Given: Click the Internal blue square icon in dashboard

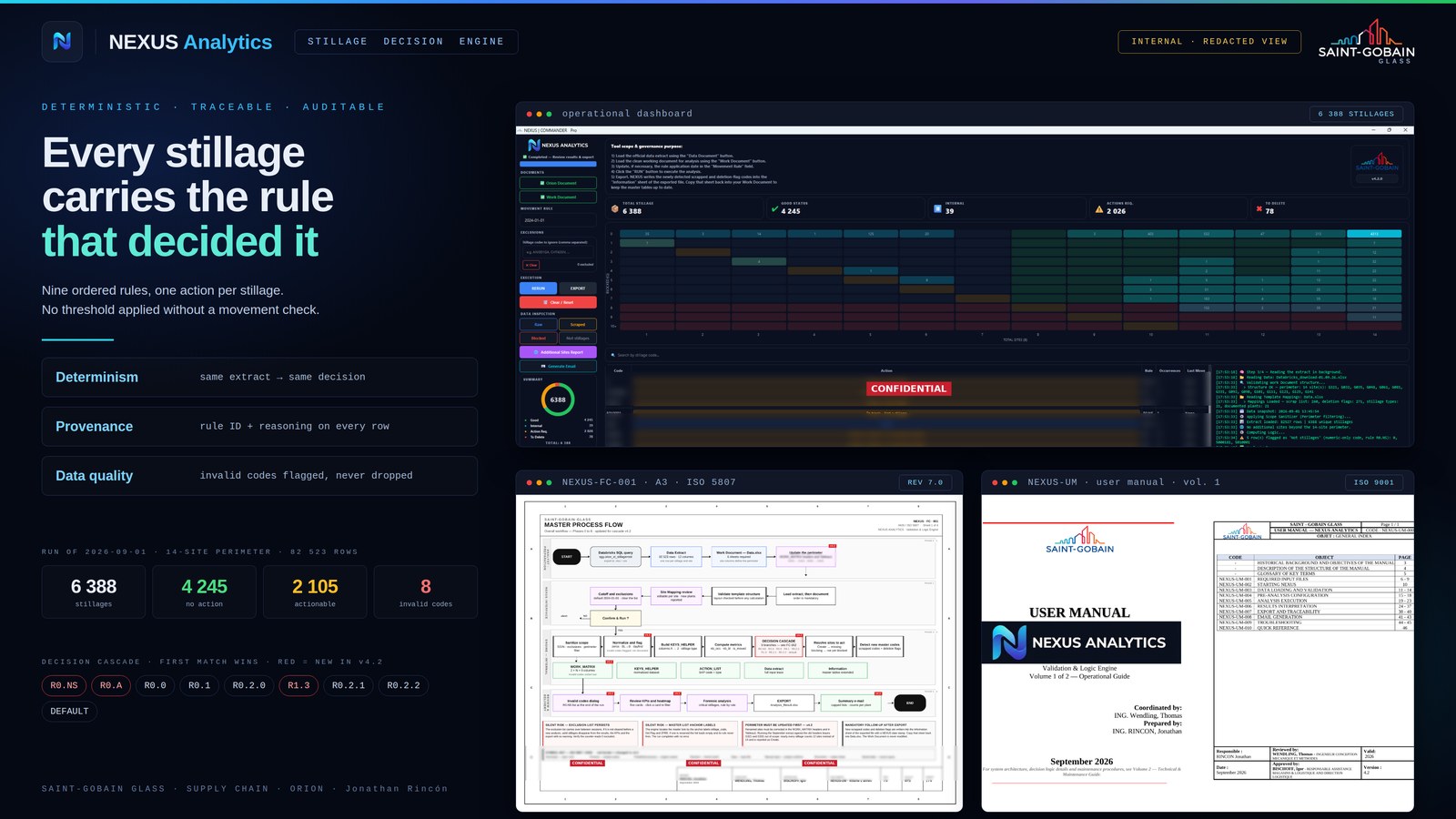Looking at the screenshot, I should [x=937, y=208].
